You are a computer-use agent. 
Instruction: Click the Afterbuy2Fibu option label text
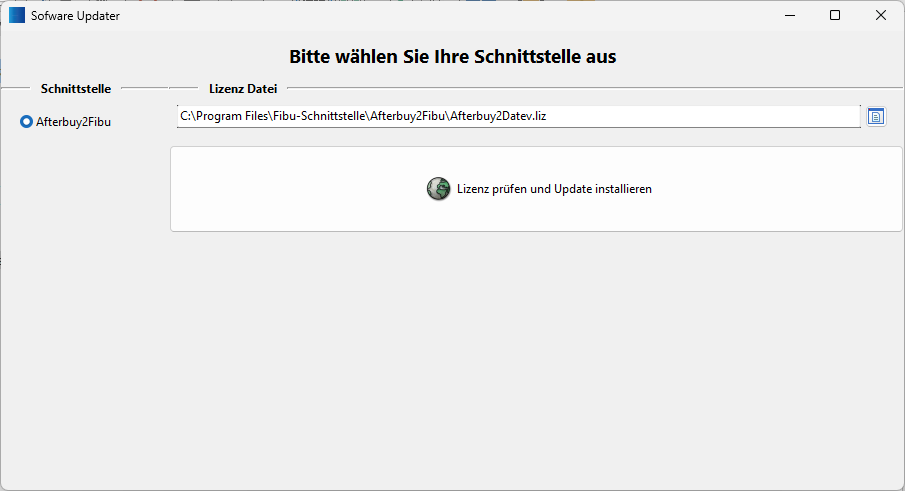[x=73, y=122]
